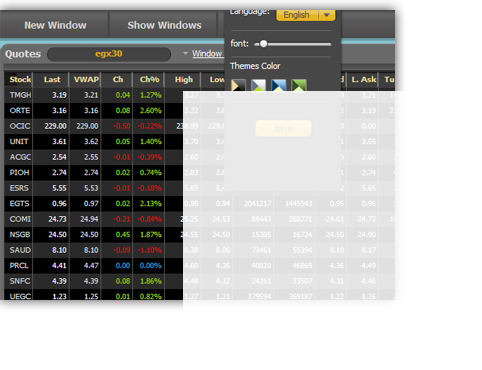Choose the white and lime theme color icon
Viewport: 482px width, 370px height.
click(258, 85)
